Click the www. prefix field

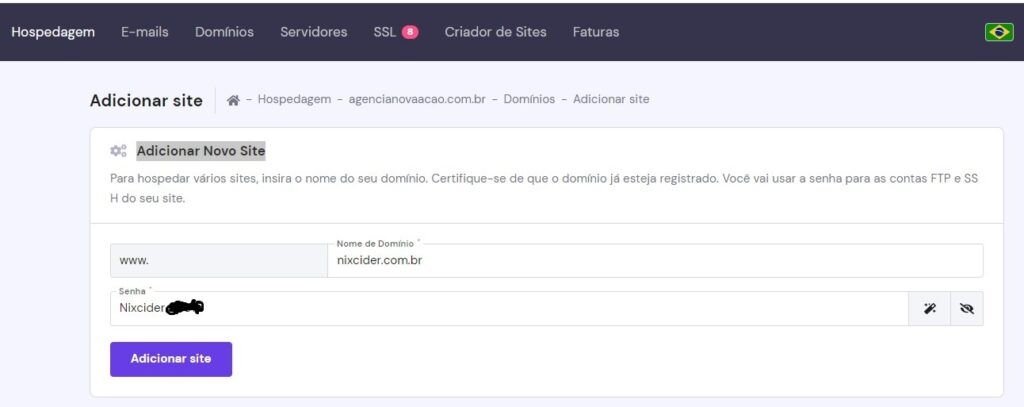pos(218,261)
